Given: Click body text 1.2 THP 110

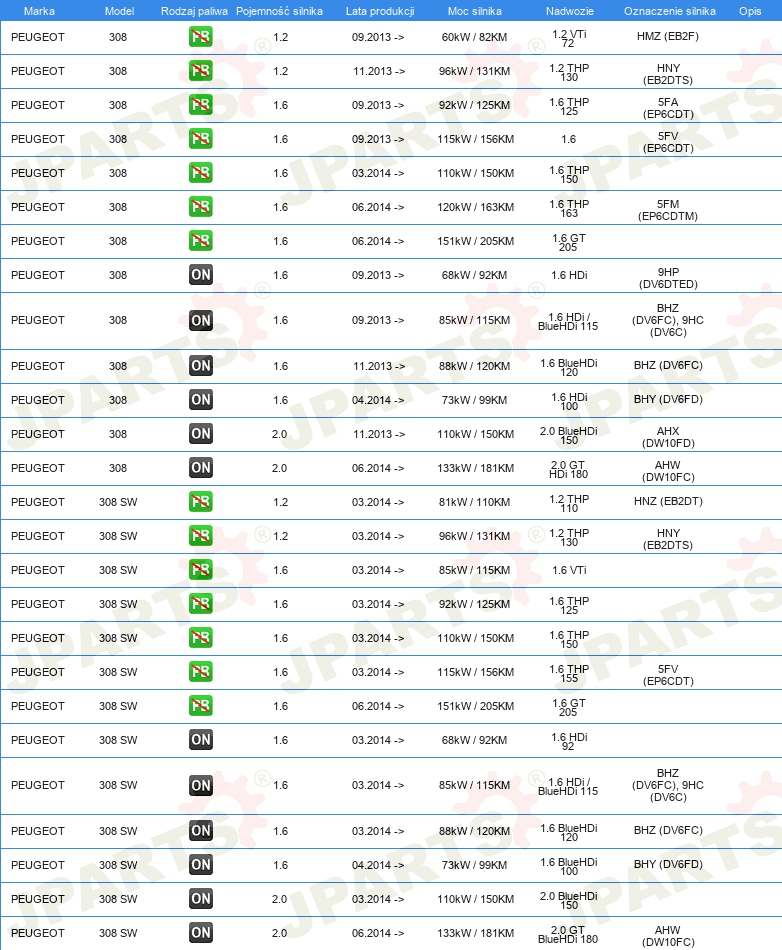Looking at the screenshot, I should [569, 503].
